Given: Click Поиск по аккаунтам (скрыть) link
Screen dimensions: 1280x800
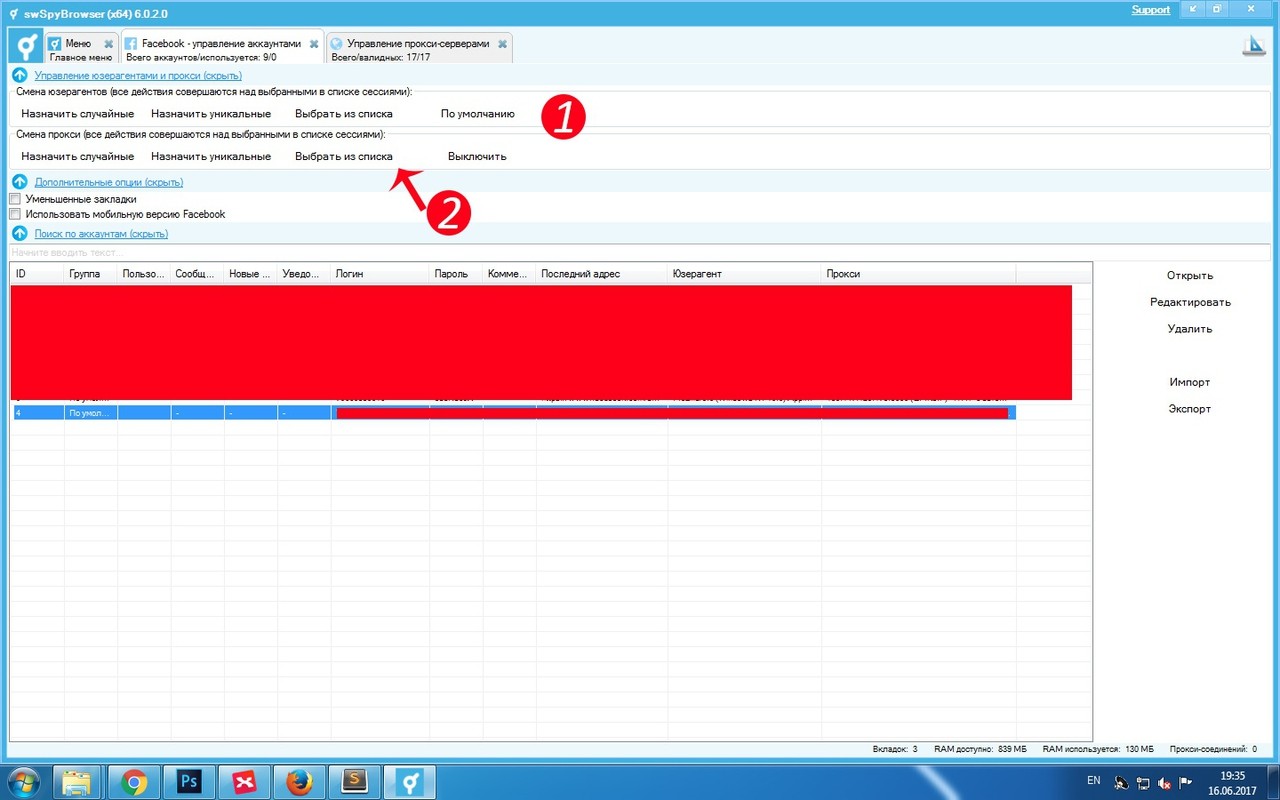Looking at the screenshot, I should pos(101,233).
